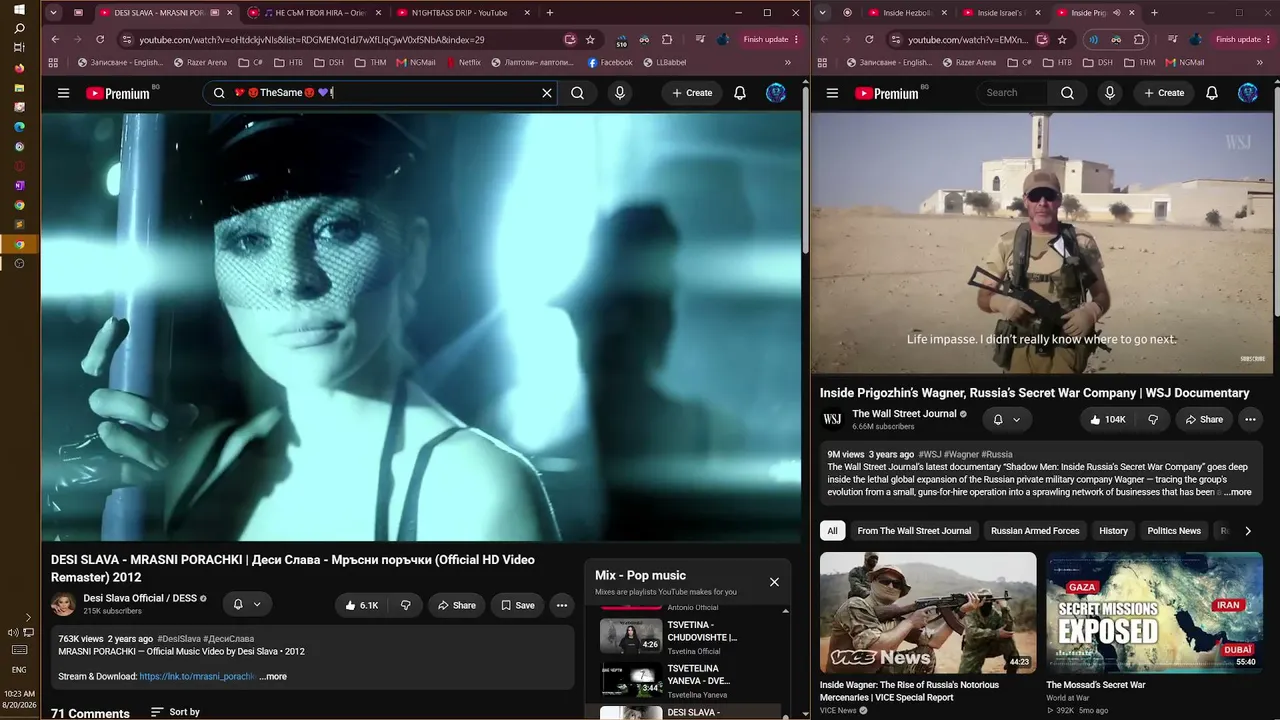Show hidden bookmarks in left browser

pyautogui.click(x=788, y=62)
